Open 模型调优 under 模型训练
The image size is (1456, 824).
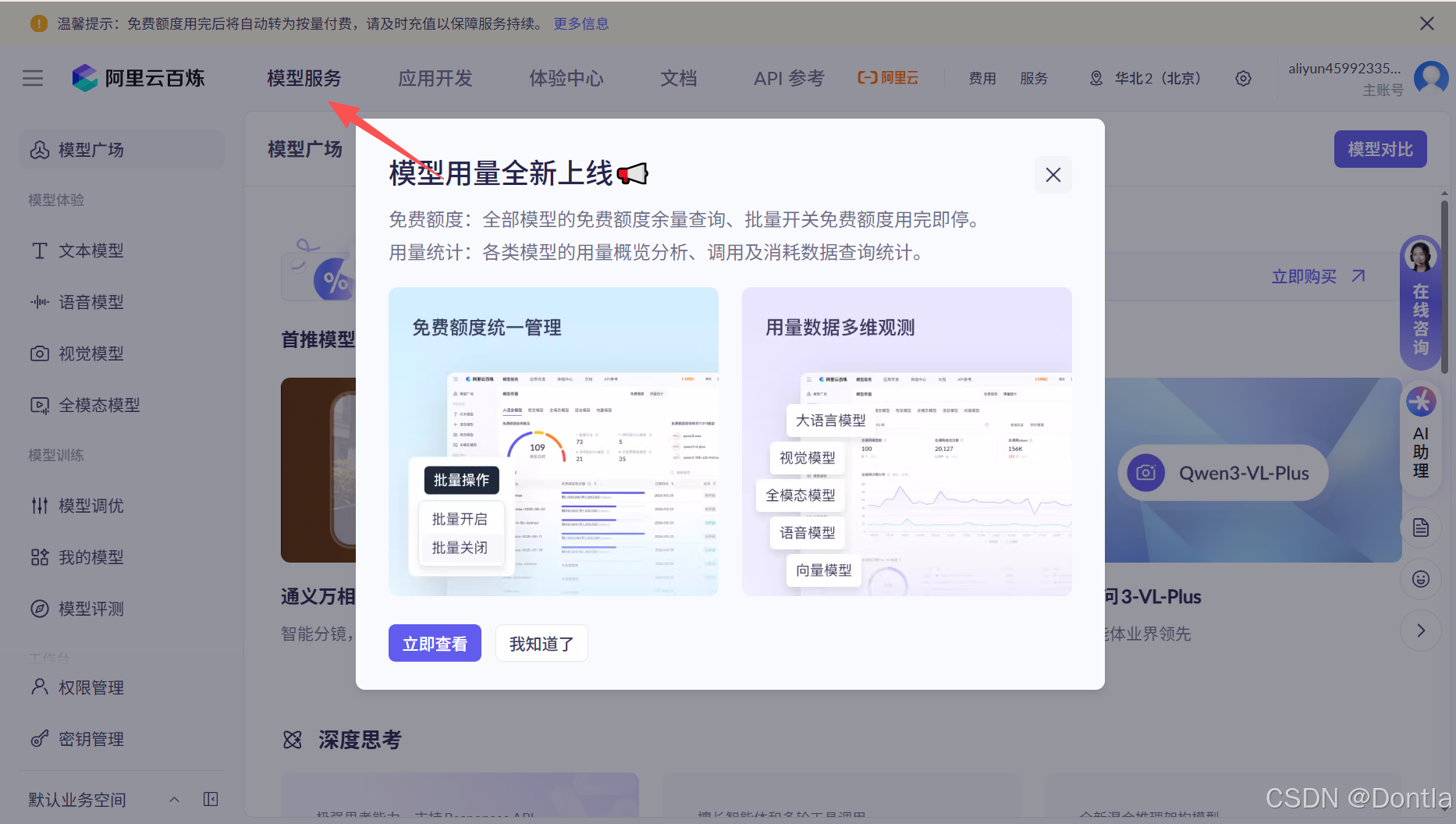point(92,506)
